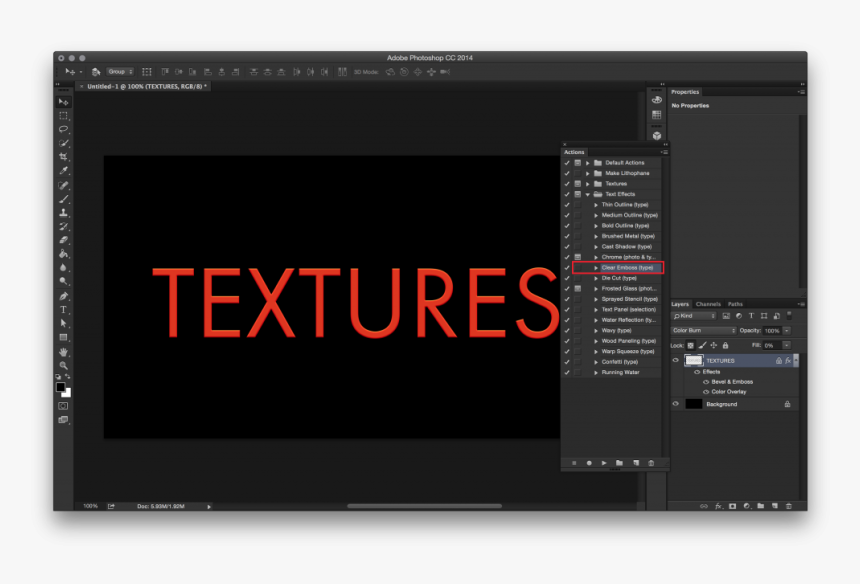Switch to the Channels tab

(708, 304)
